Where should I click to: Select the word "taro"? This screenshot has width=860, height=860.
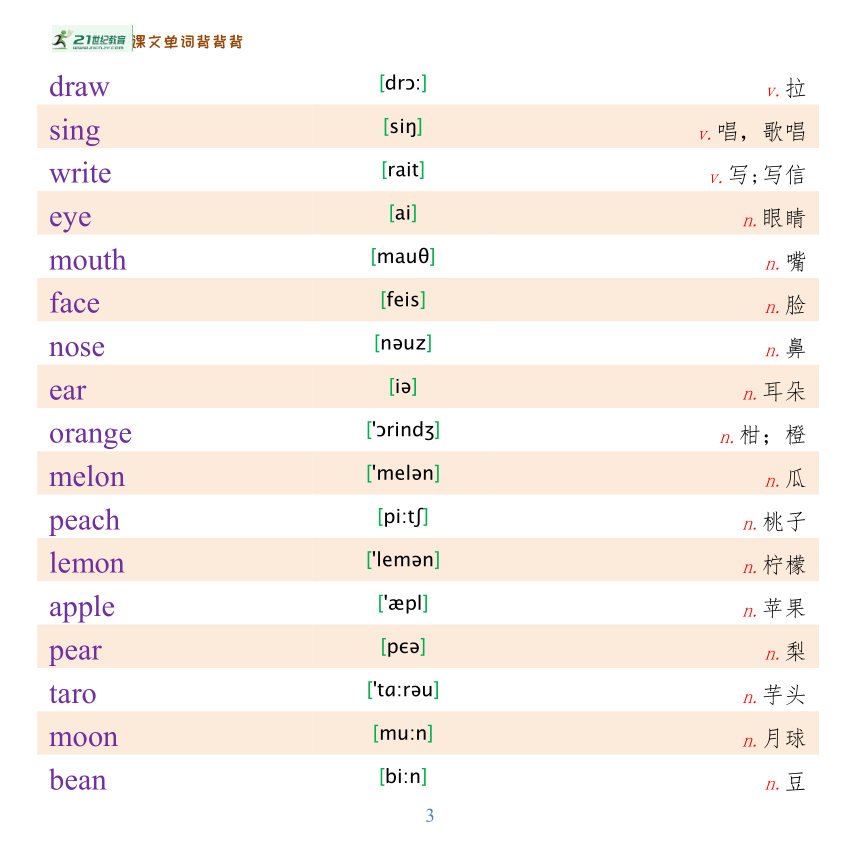pos(73,694)
